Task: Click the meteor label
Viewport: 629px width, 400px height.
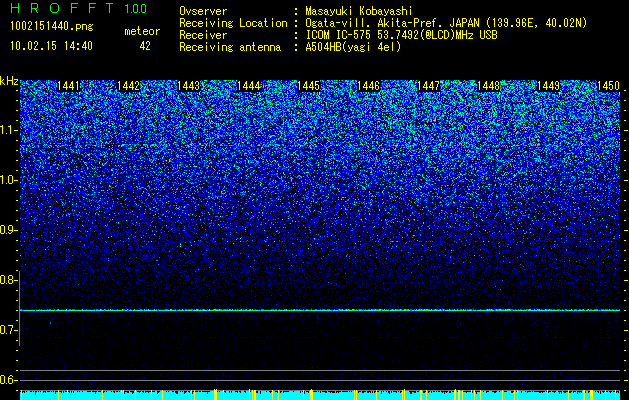Action: tap(142, 31)
